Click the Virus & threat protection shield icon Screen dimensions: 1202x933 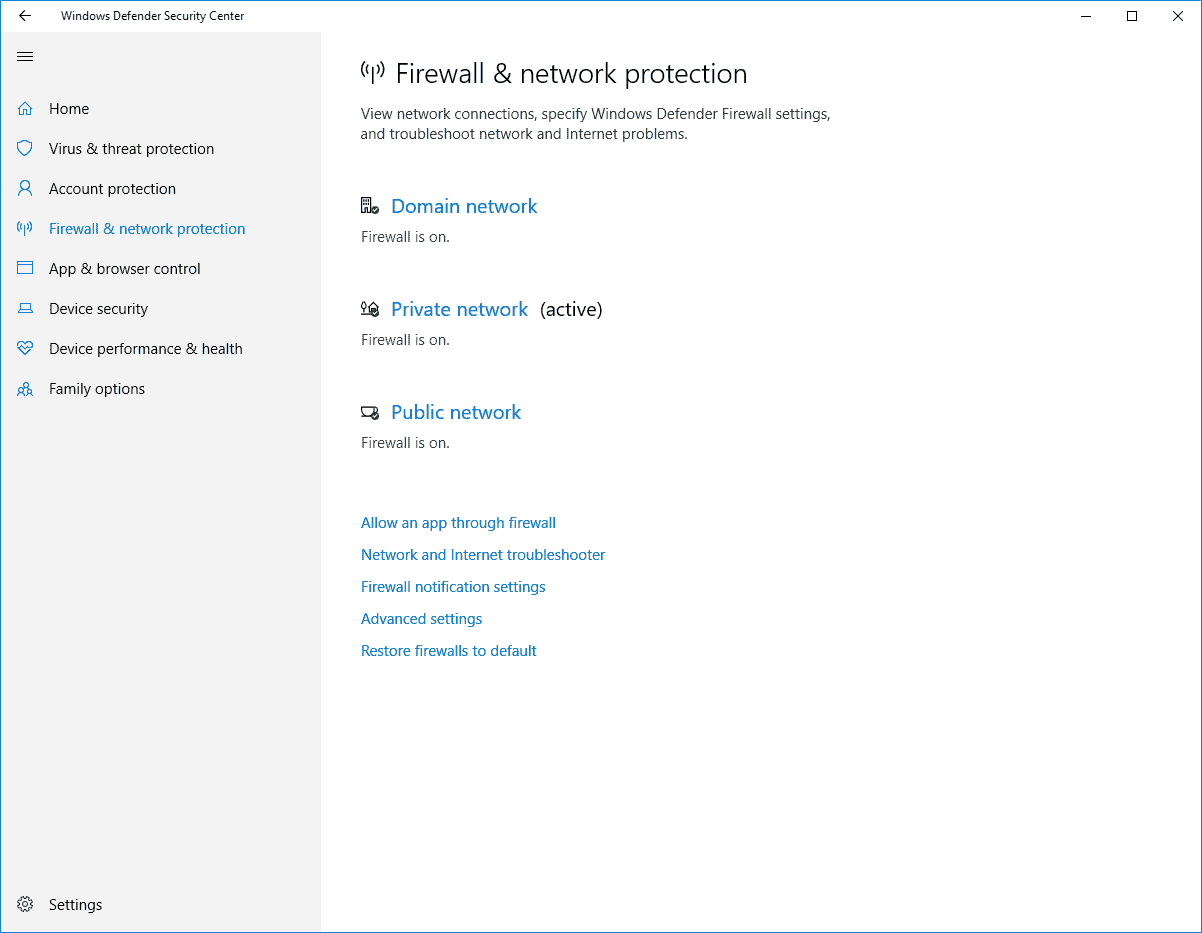(x=25, y=149)
